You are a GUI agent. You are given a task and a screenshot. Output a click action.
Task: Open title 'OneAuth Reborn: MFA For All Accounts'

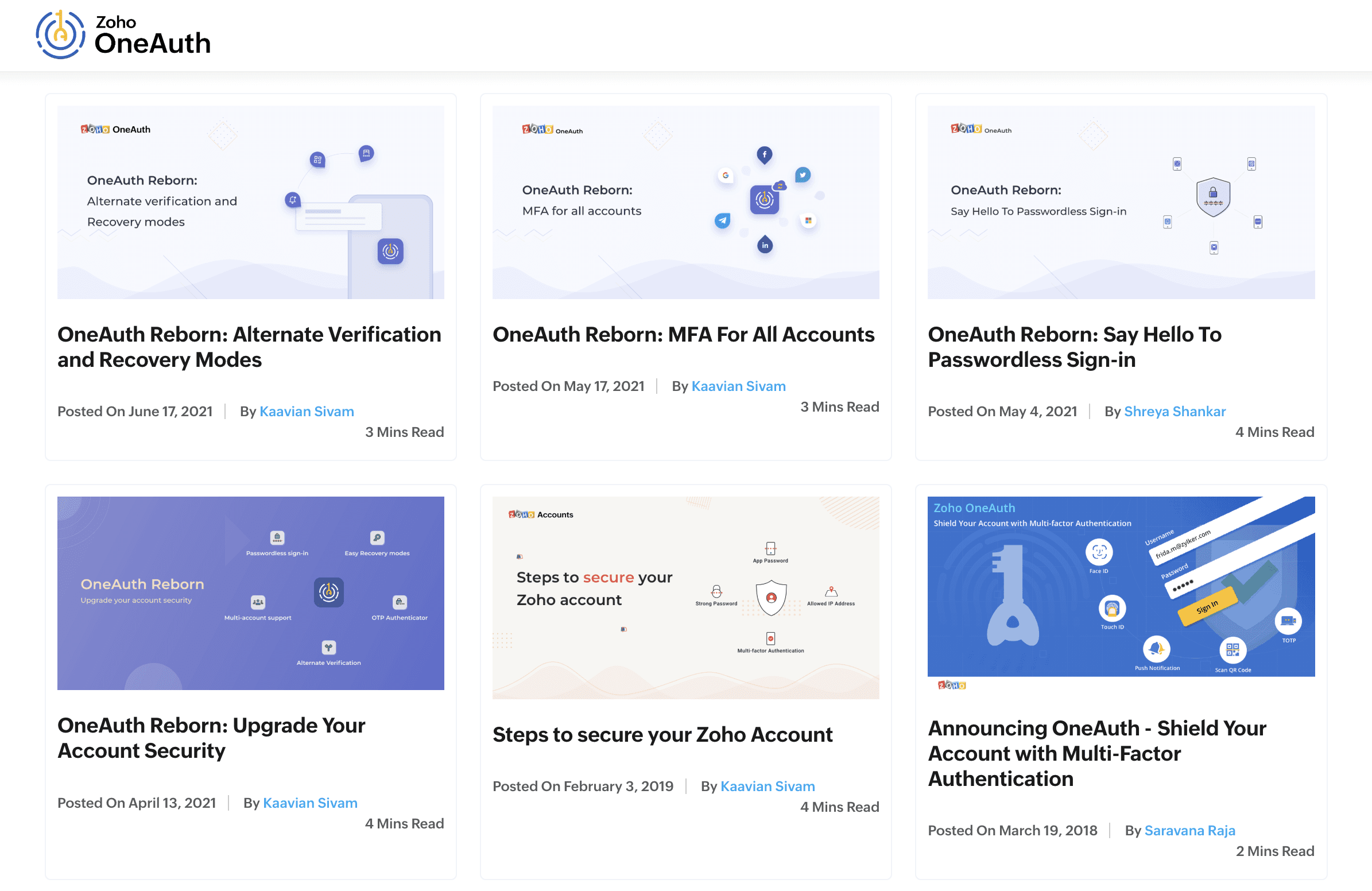tap(684, 334)
